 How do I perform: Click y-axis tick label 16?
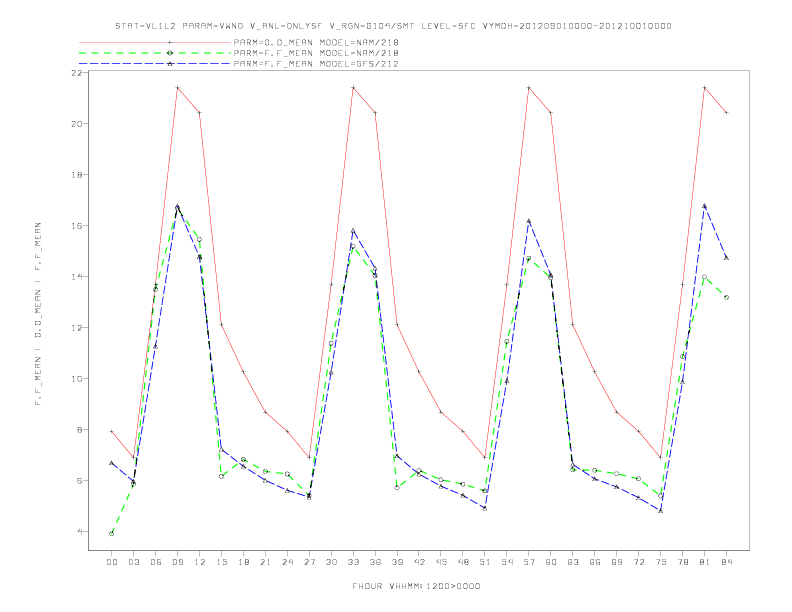[x=76, y=226]
